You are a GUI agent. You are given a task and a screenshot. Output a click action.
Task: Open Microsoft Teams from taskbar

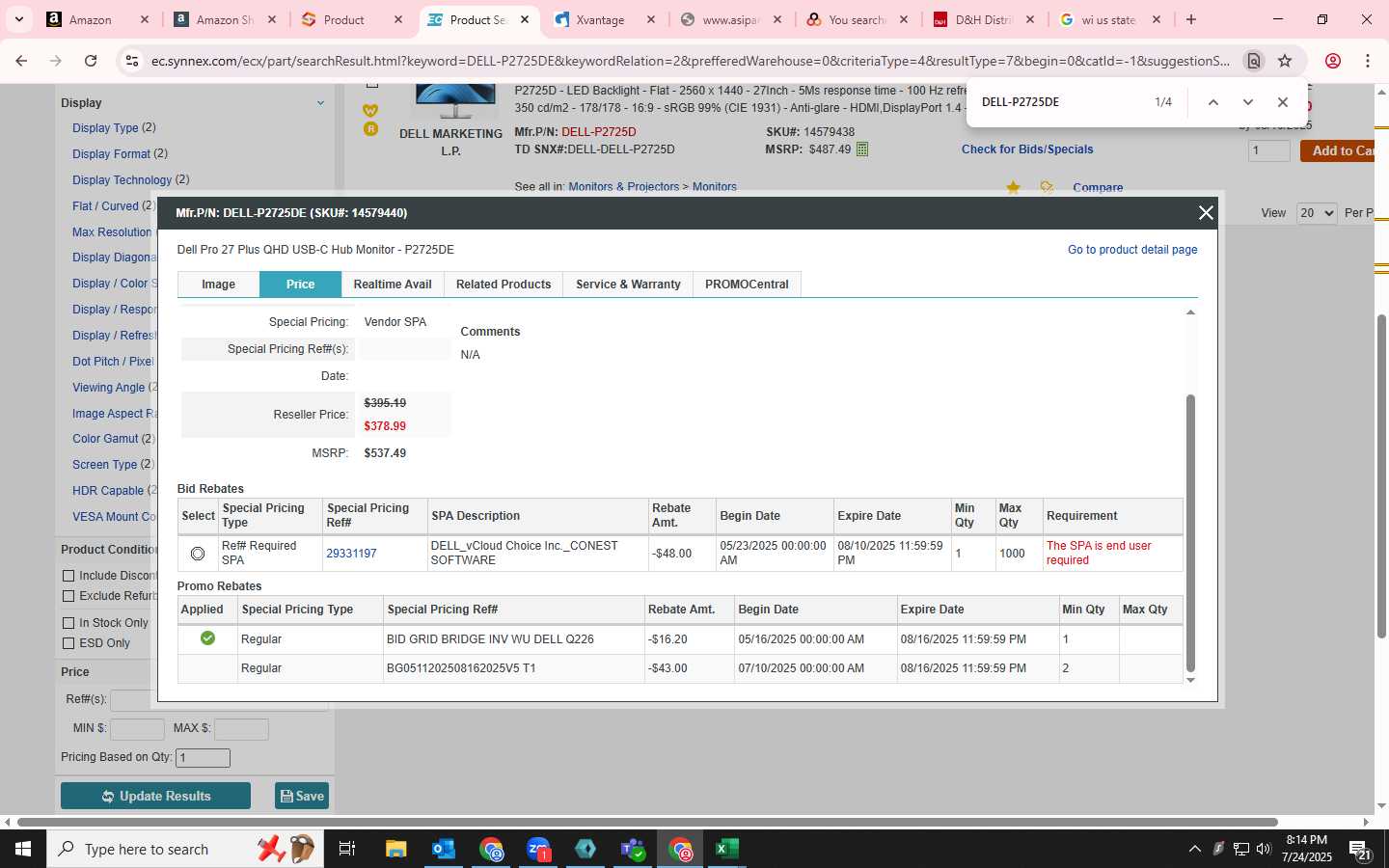pos(633,849)
